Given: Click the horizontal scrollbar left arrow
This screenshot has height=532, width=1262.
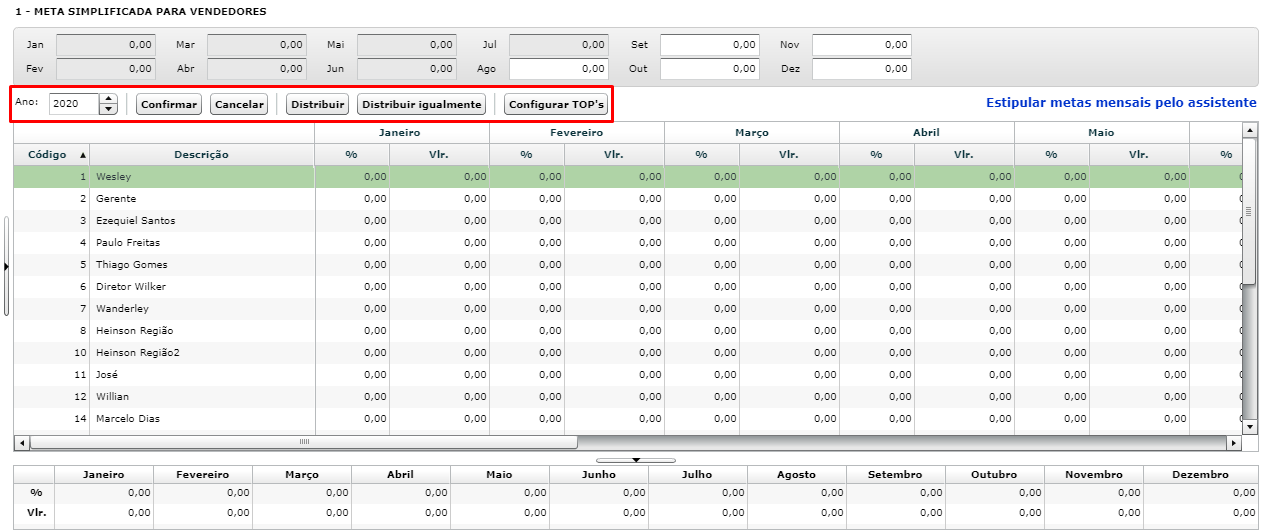Looking at the screenshot, I should point(21,442).
